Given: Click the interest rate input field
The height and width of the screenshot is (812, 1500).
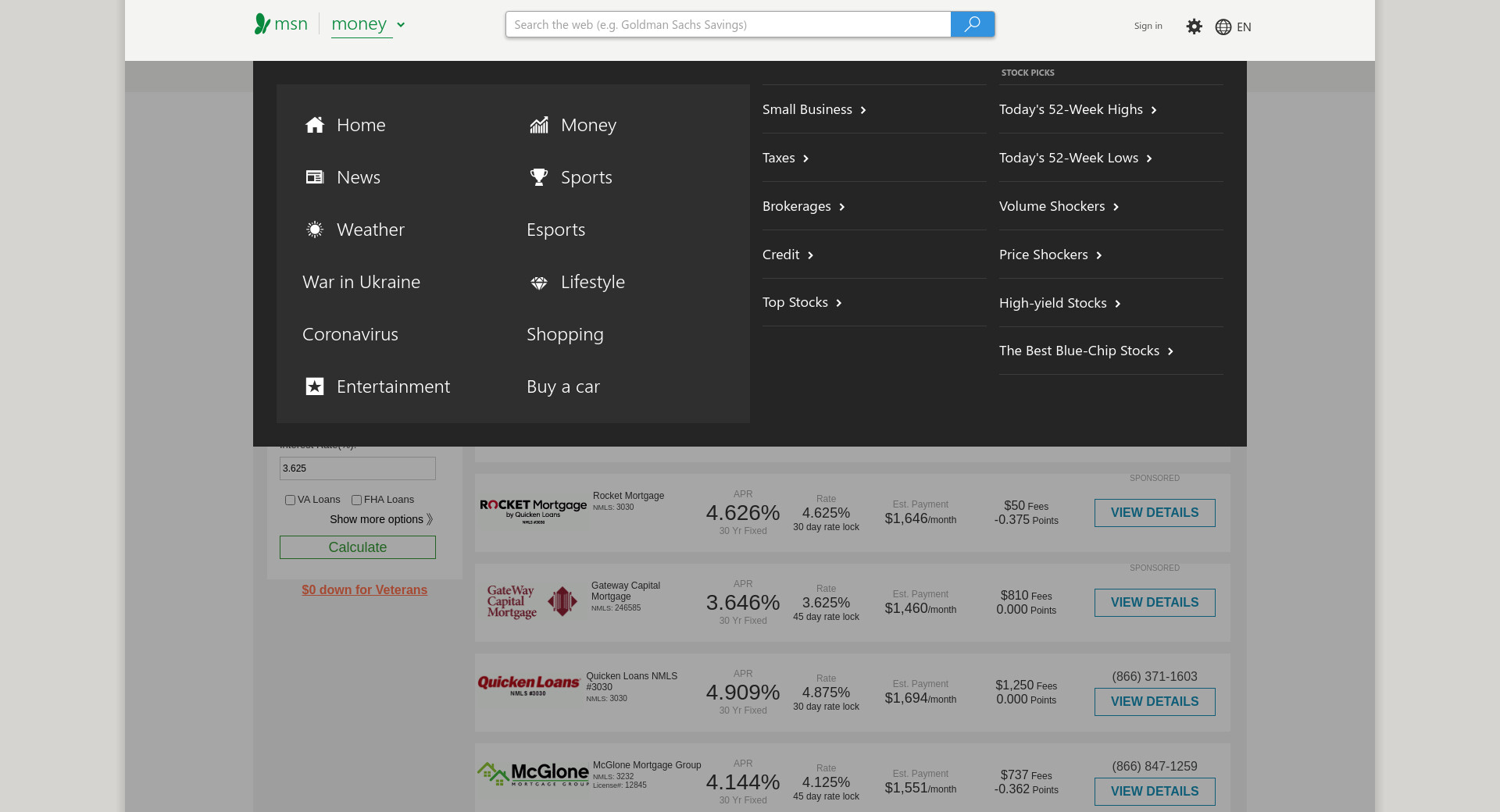Looking at the screenshot, I should (x=357, y=468).
